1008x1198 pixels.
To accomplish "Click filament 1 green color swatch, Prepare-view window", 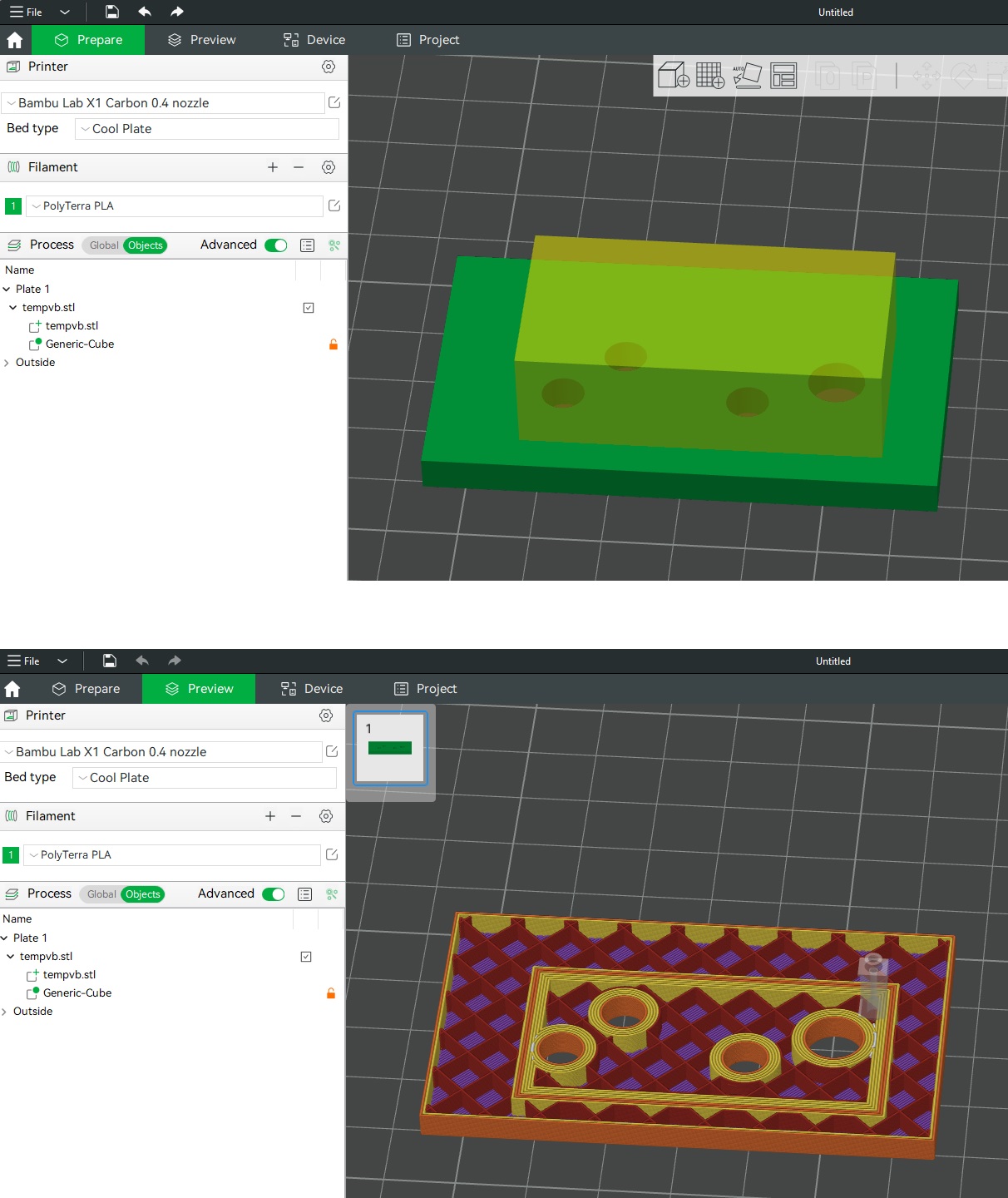I will coord(13,206).
